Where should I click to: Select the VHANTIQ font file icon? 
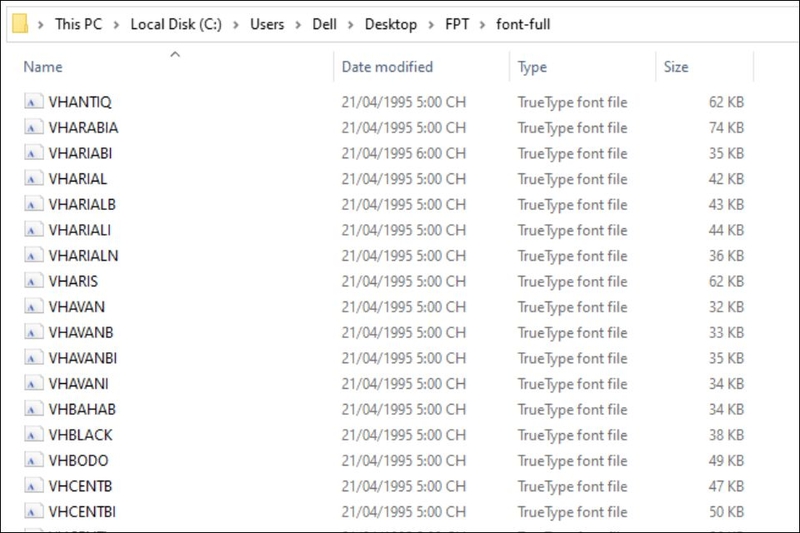click(33, 101)
